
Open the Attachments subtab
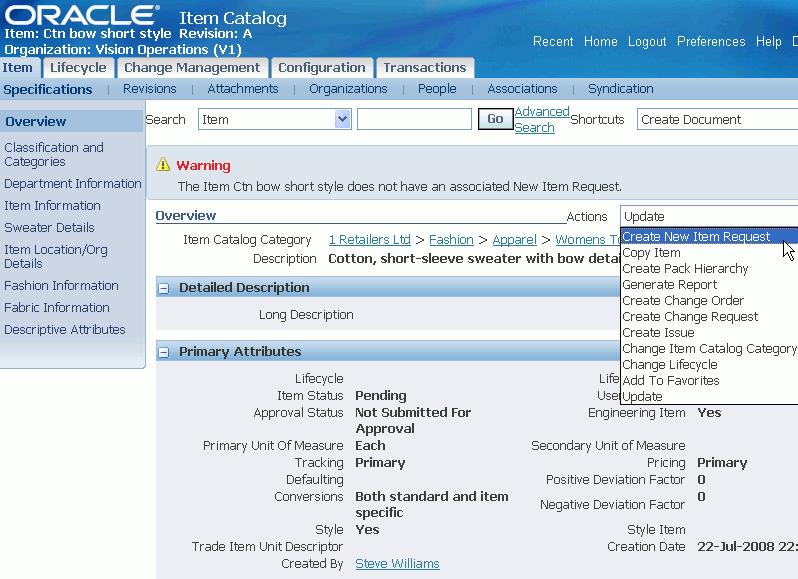[243, 89]
